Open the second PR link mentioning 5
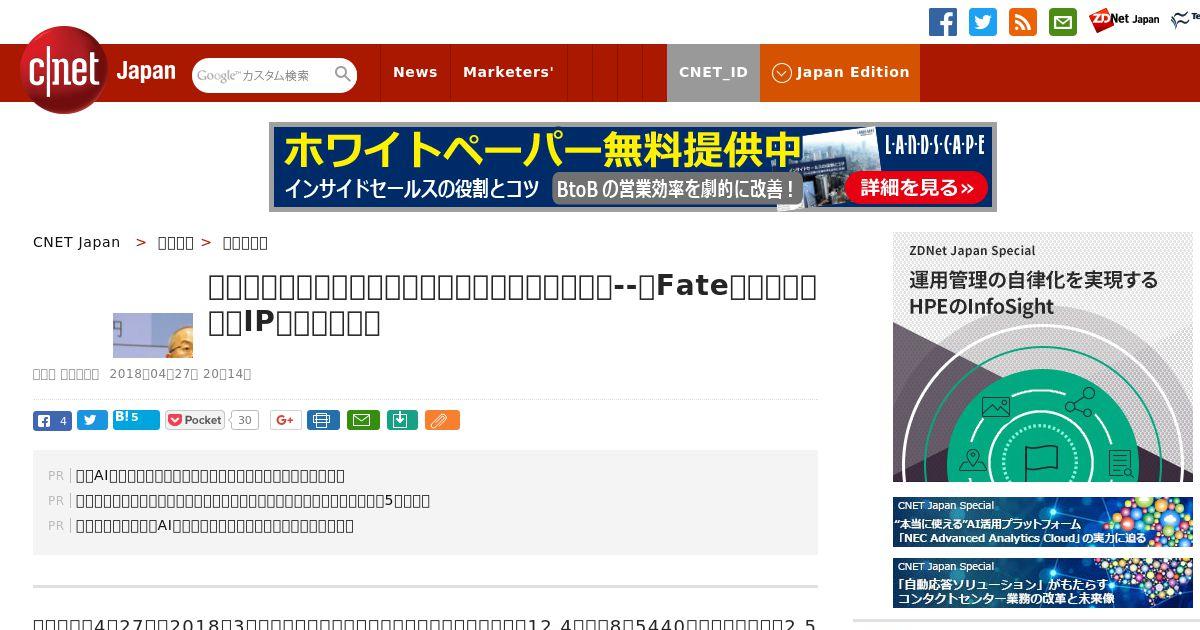 (253, 500)
